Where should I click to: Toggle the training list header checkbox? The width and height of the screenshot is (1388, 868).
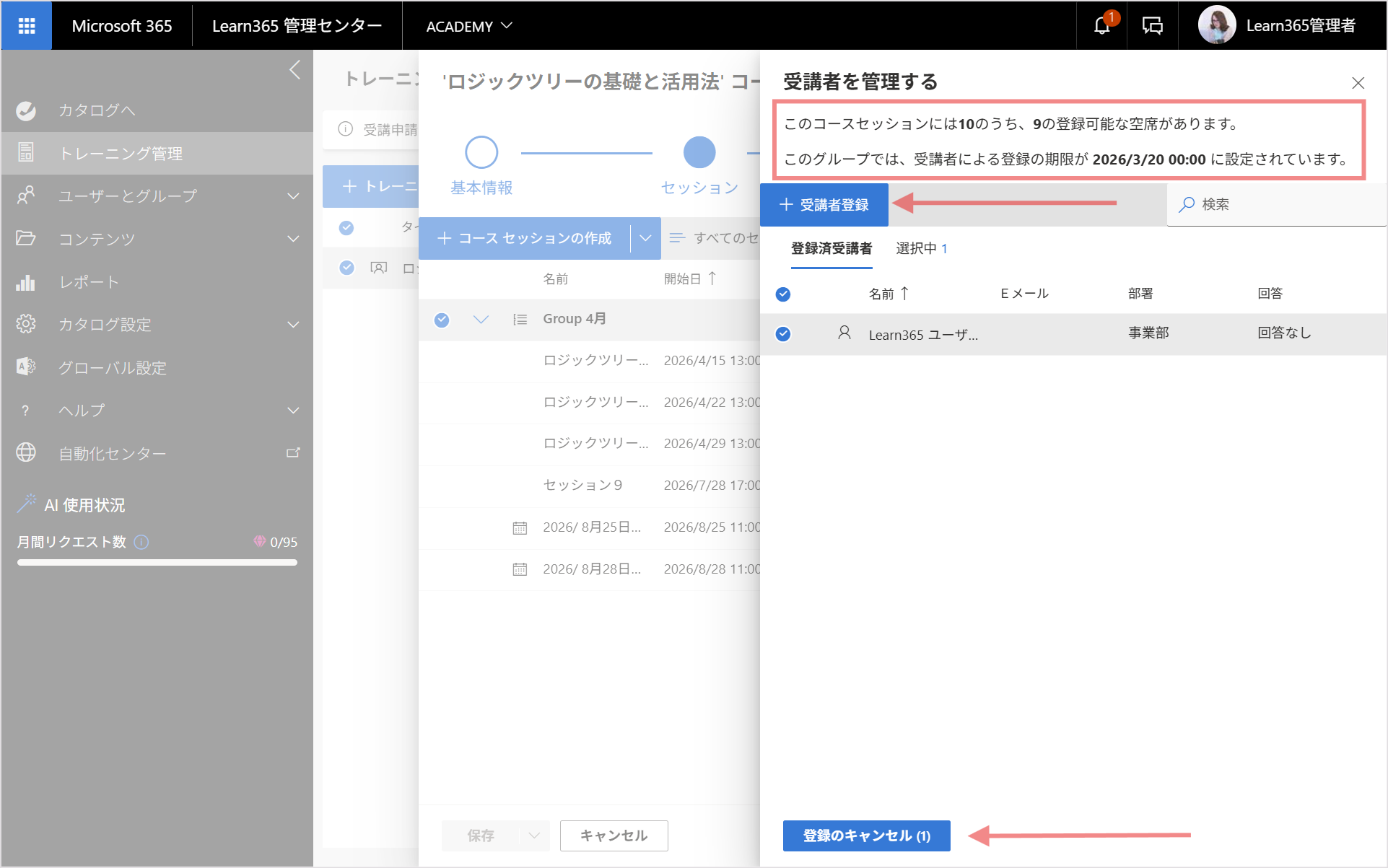(346, 228)
